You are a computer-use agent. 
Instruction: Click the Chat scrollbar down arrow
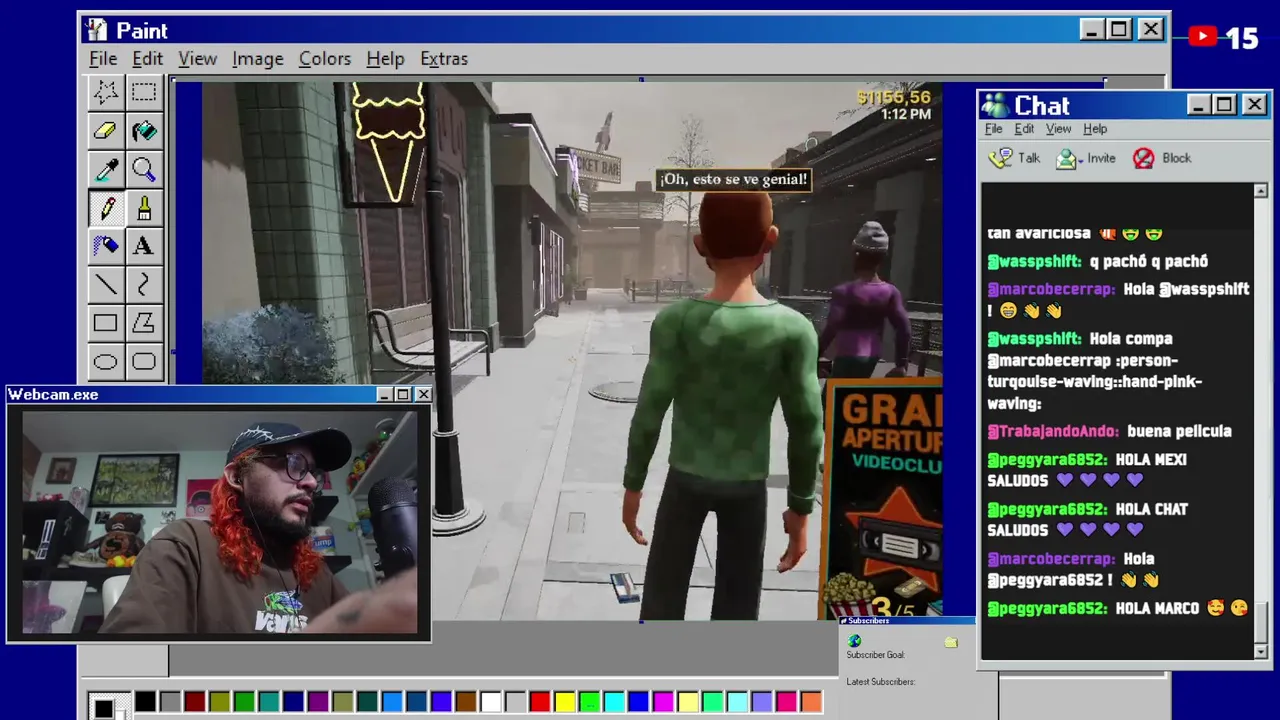(x=1260, y=652)
